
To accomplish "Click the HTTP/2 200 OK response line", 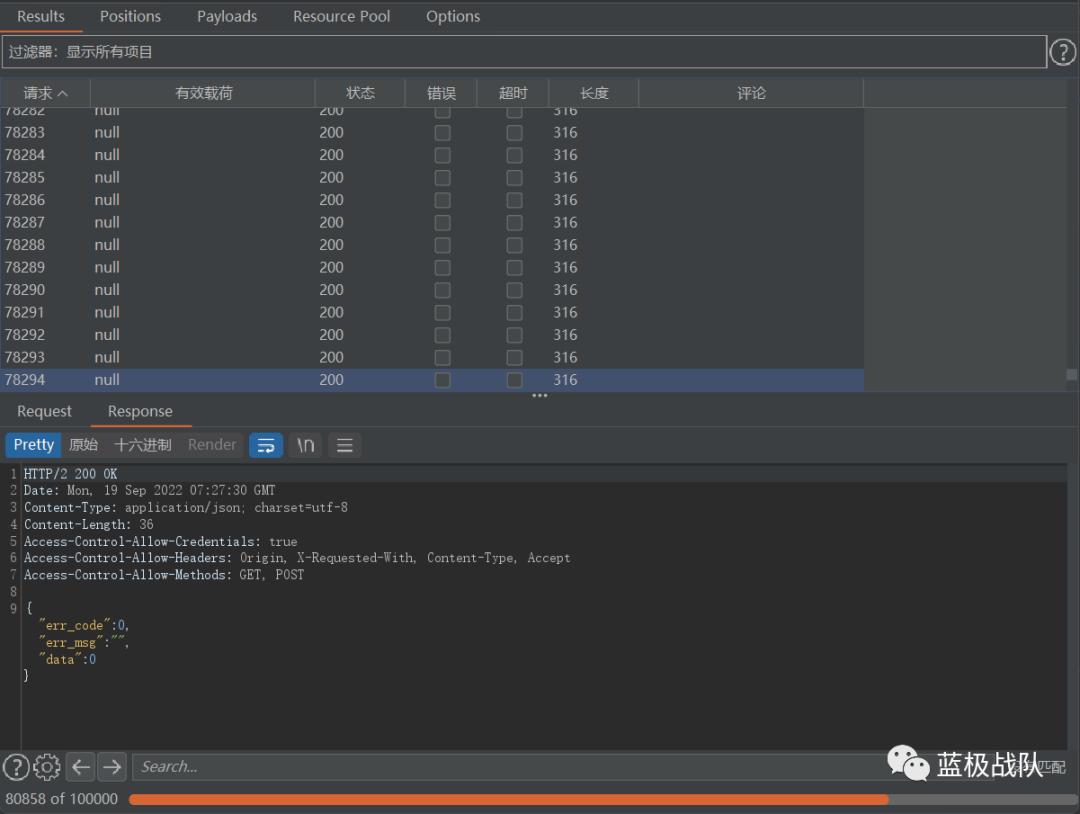I will [70, 474].
